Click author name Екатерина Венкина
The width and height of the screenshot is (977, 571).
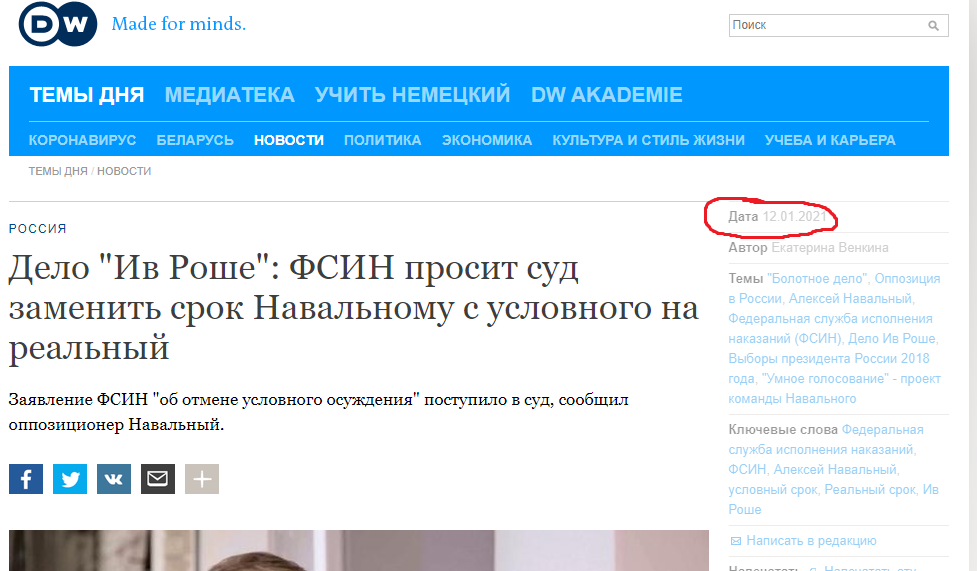pos(830,247)
